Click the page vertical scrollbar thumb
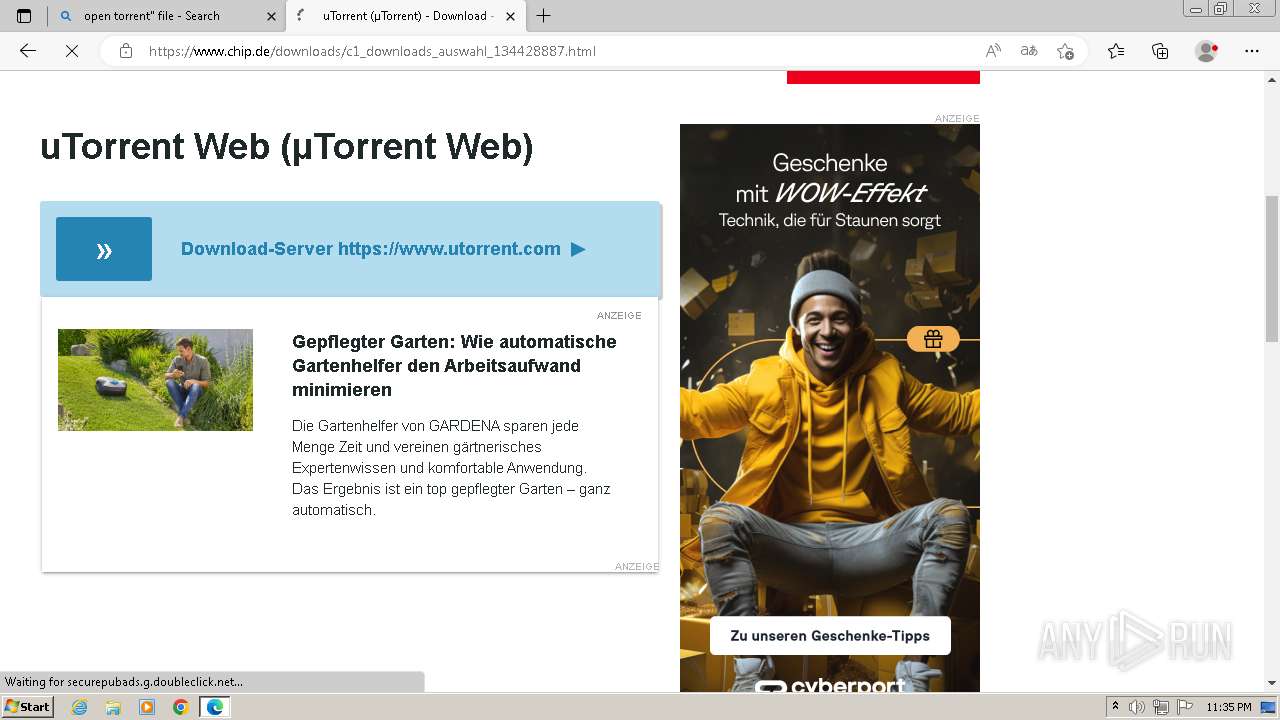Image resolution: width=1280 pixels, height=720 pixels. (x=1272, y=269)
